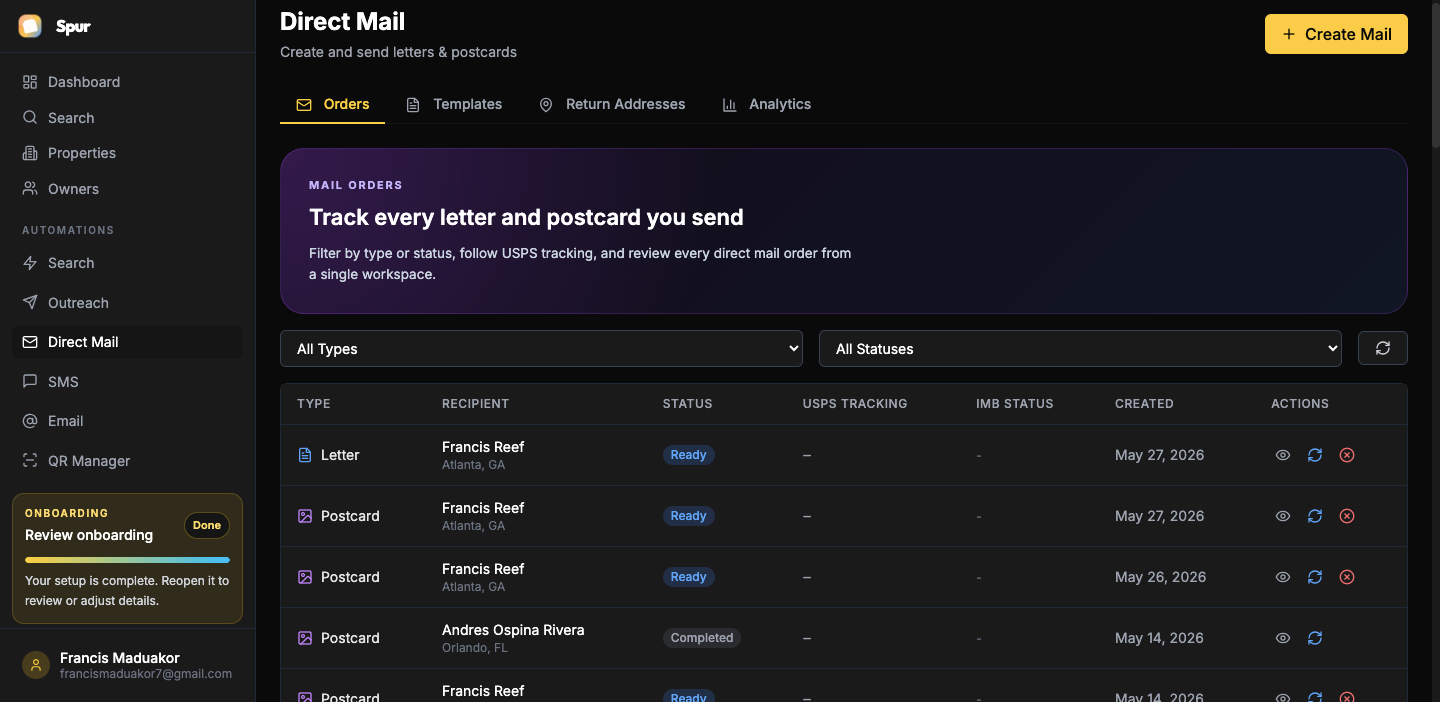The width and height of the screenshot is (1440, 702).
Task: Cancel the May 27 Postcard order
Action: pos(1347,516)
